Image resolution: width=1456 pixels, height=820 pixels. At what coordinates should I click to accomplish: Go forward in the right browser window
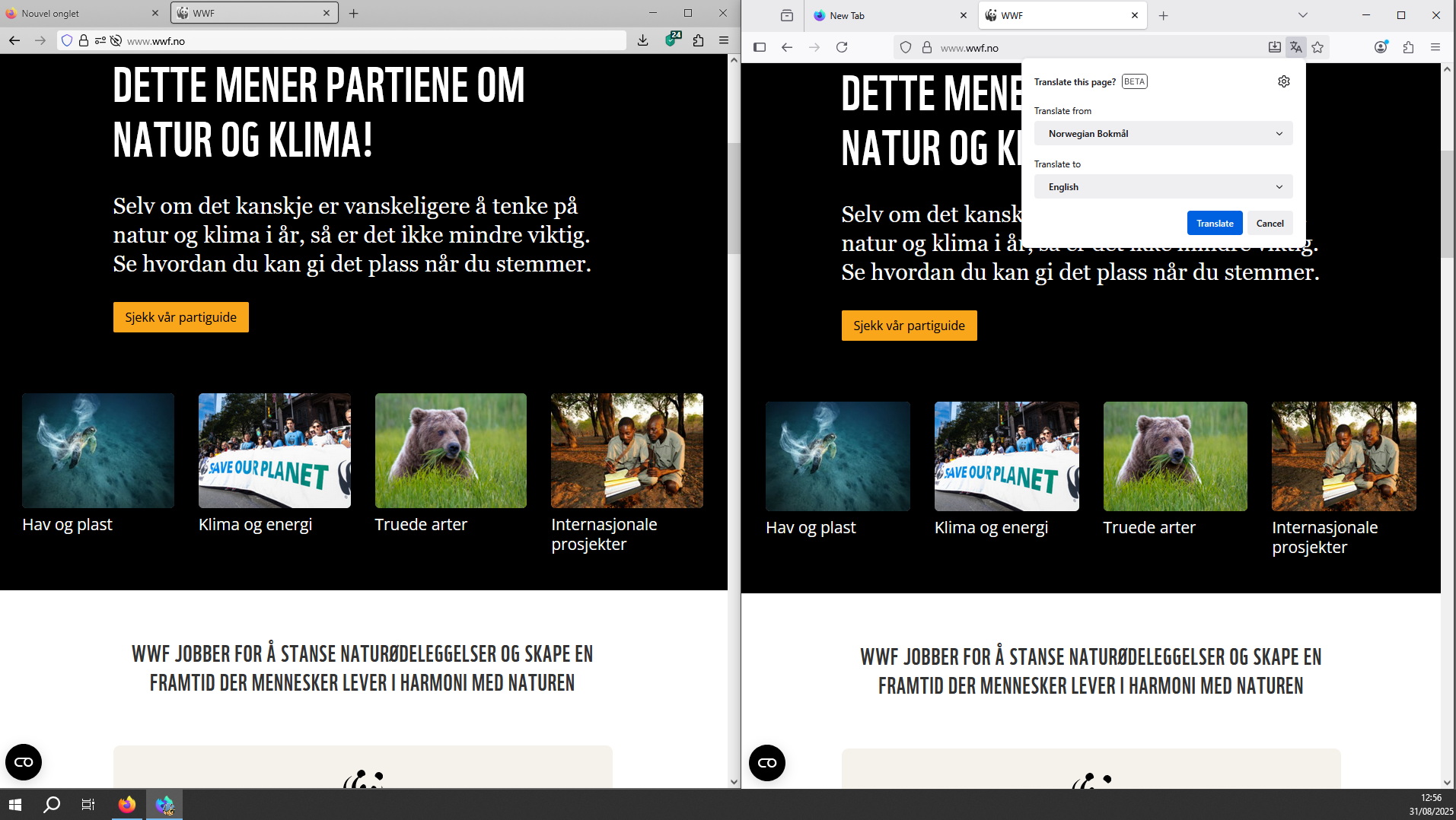pyautogui.click(x=814, y=47)
